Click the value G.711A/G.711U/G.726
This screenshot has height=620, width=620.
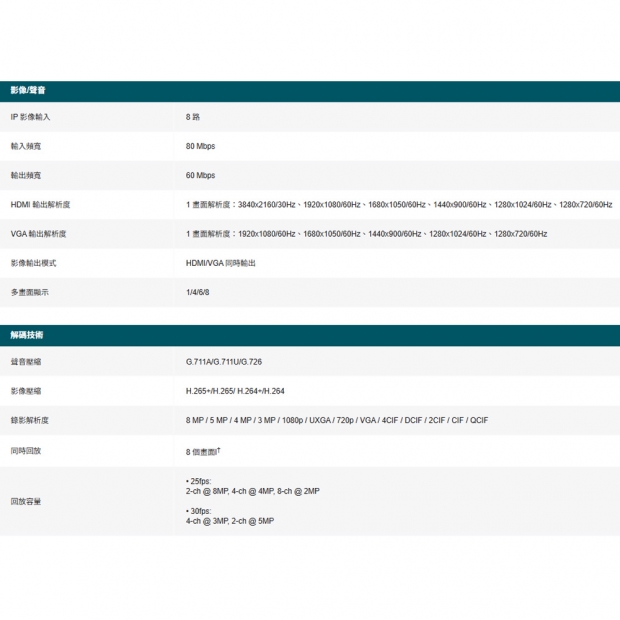tap(224, 362)
